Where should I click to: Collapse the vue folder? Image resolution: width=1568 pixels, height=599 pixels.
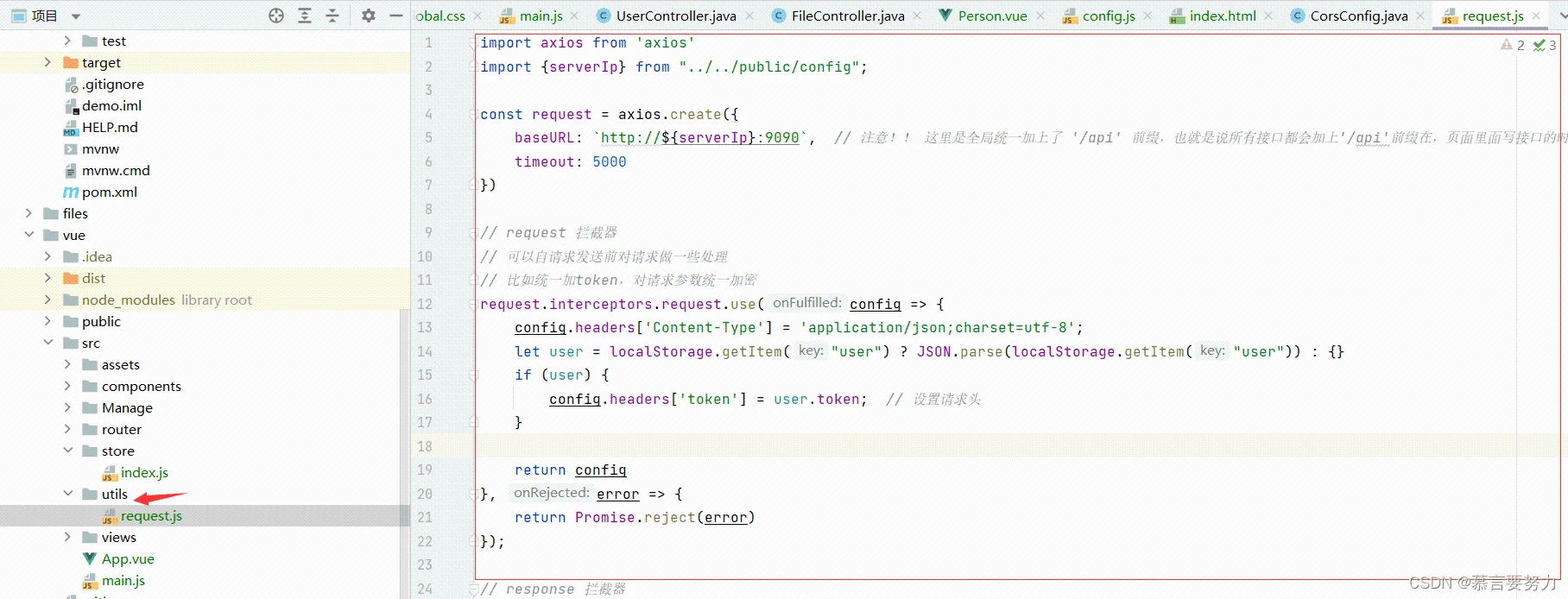(x=28, y=235)
